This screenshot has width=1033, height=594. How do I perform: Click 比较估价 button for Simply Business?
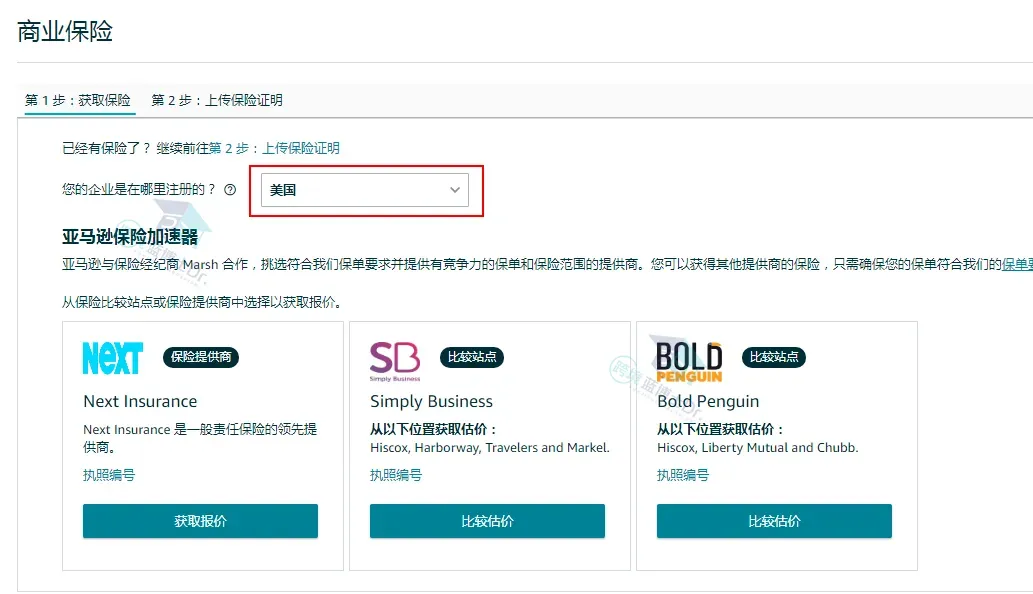tap(488, 521)
